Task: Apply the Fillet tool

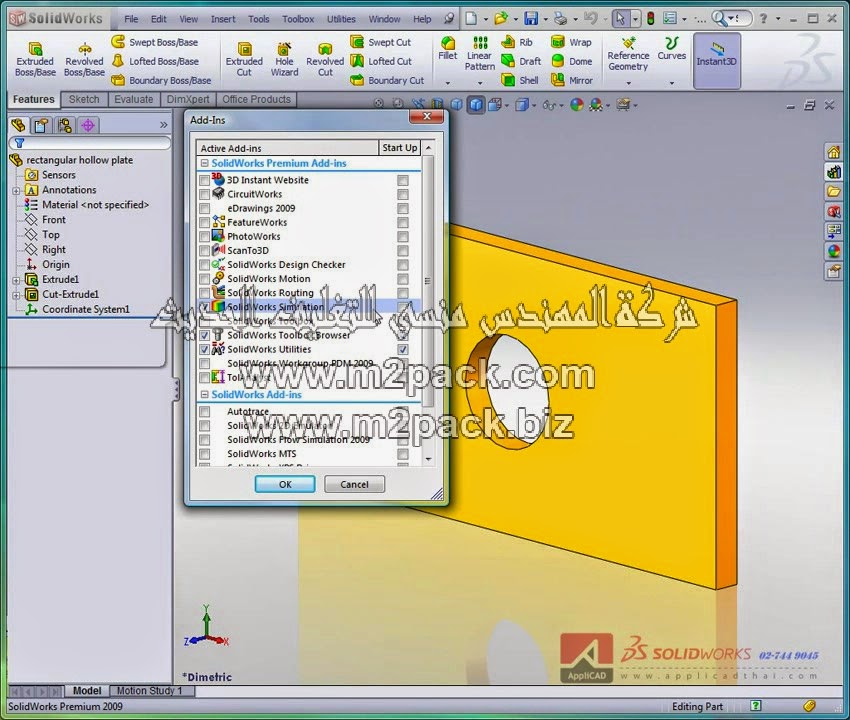Action: (x=448, y=49)
